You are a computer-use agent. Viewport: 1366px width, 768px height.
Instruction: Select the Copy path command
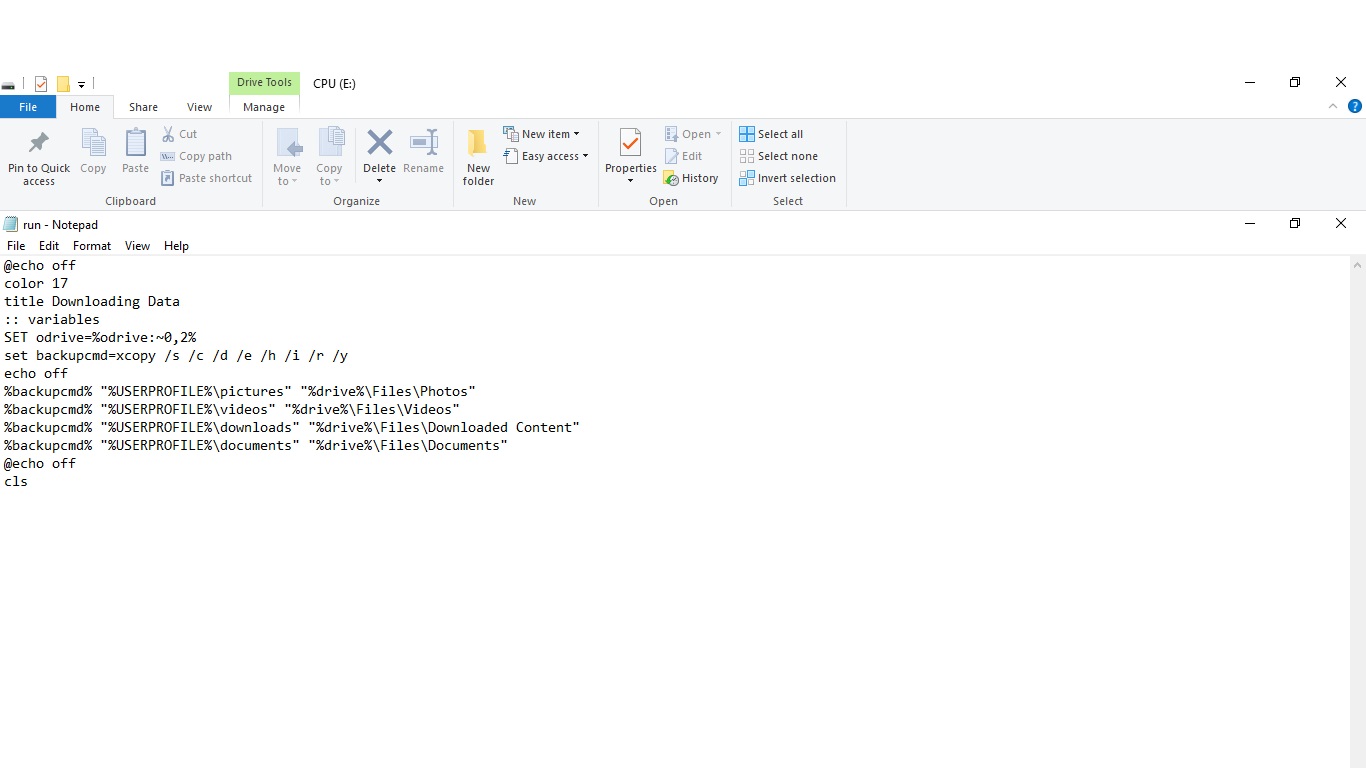(196, 156)
